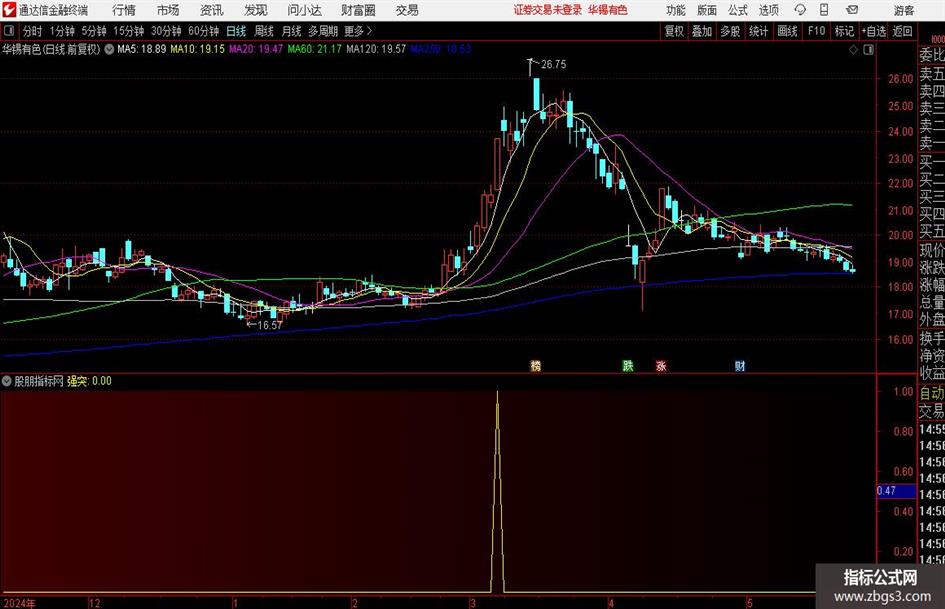
Task: Click the MA5: 18.89 indicator label
Action: [141, 49]
